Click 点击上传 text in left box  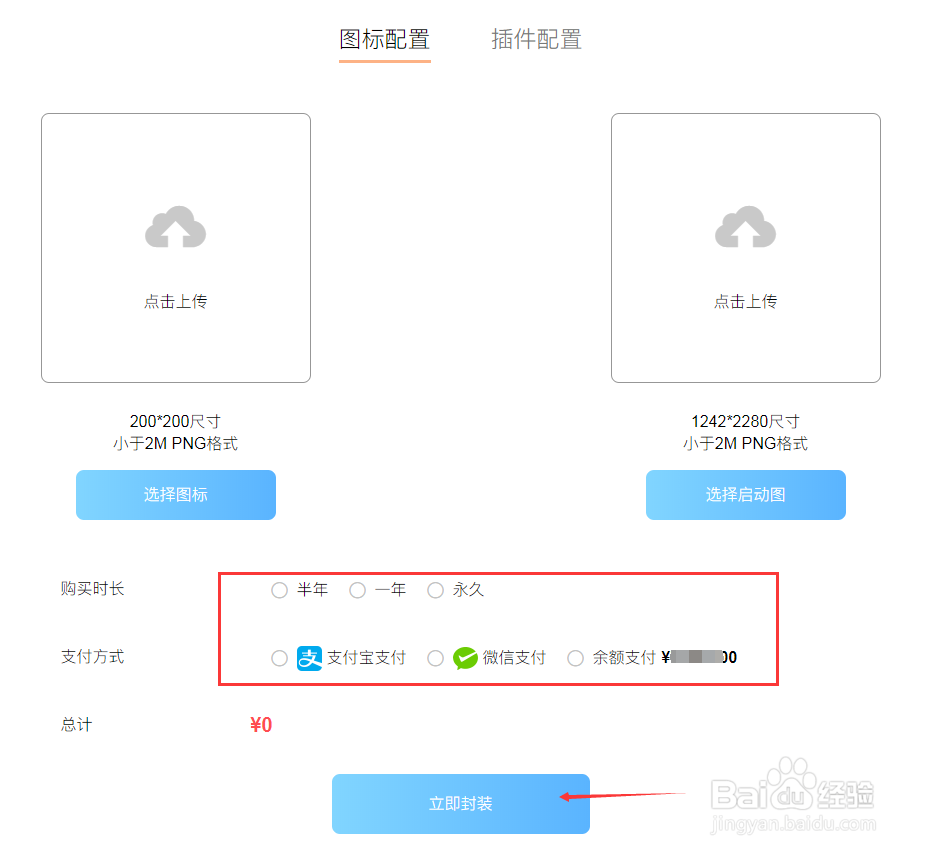click(x=175, y=302)
